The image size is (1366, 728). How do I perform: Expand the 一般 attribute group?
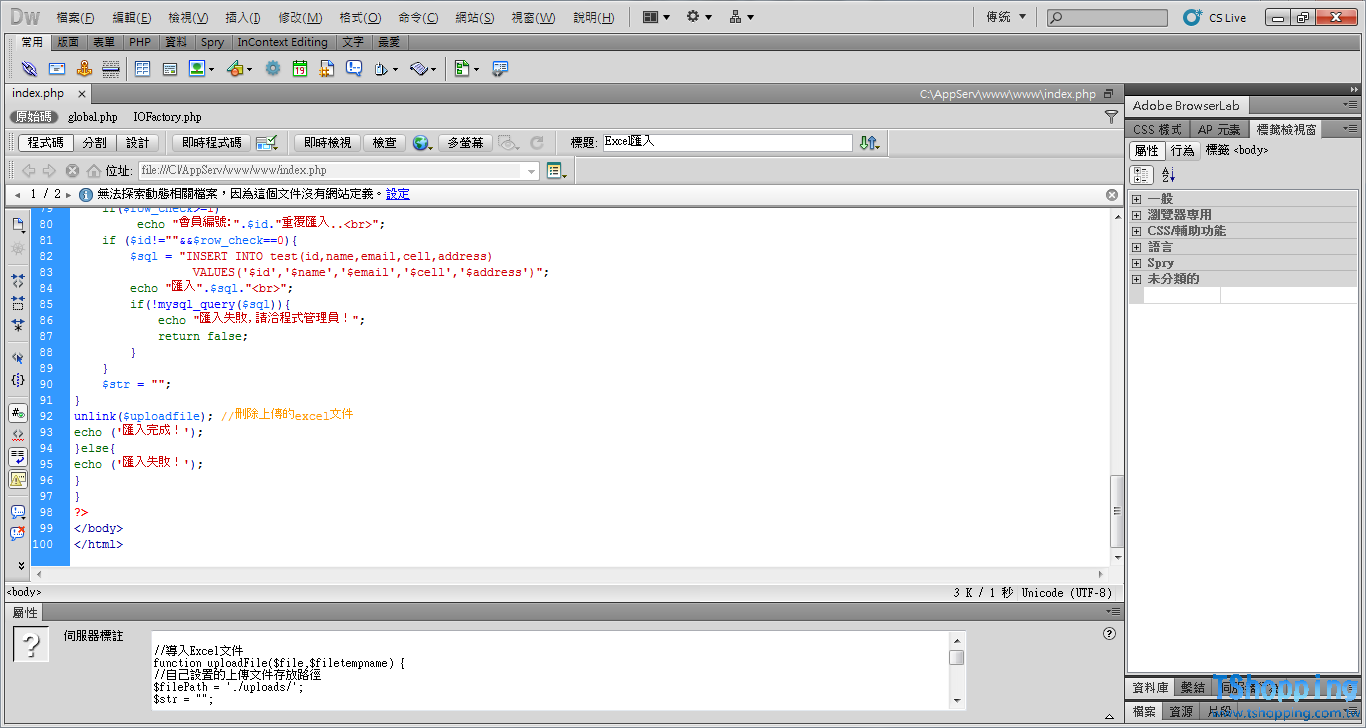pos(1136,199)
